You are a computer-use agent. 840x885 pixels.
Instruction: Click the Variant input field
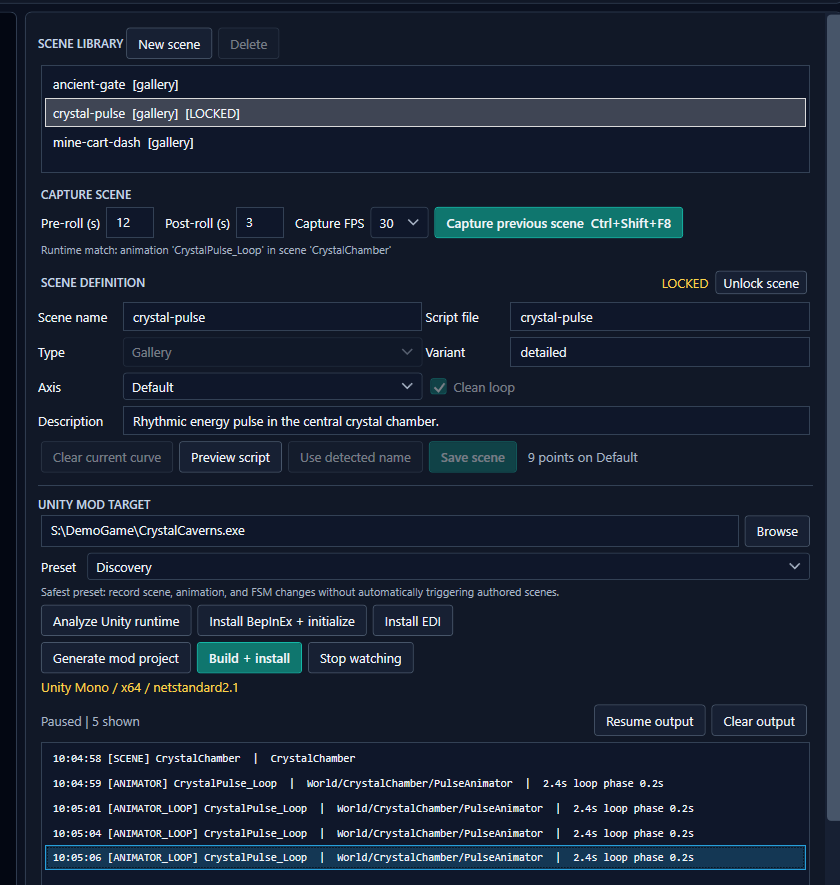(x=659, y=352)
